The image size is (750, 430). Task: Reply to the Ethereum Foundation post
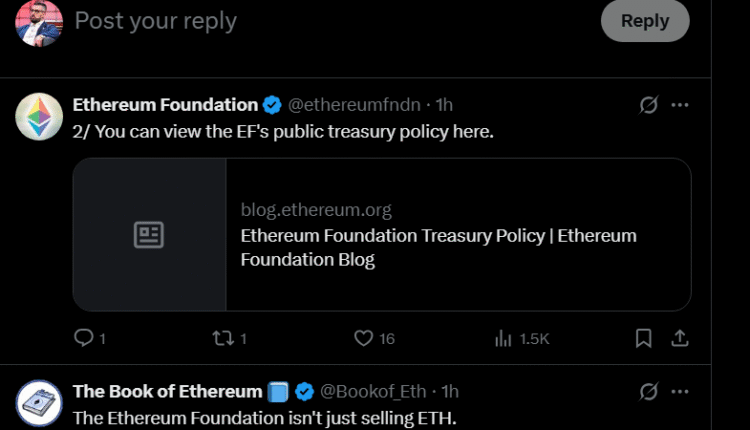[x=84, y=339]
